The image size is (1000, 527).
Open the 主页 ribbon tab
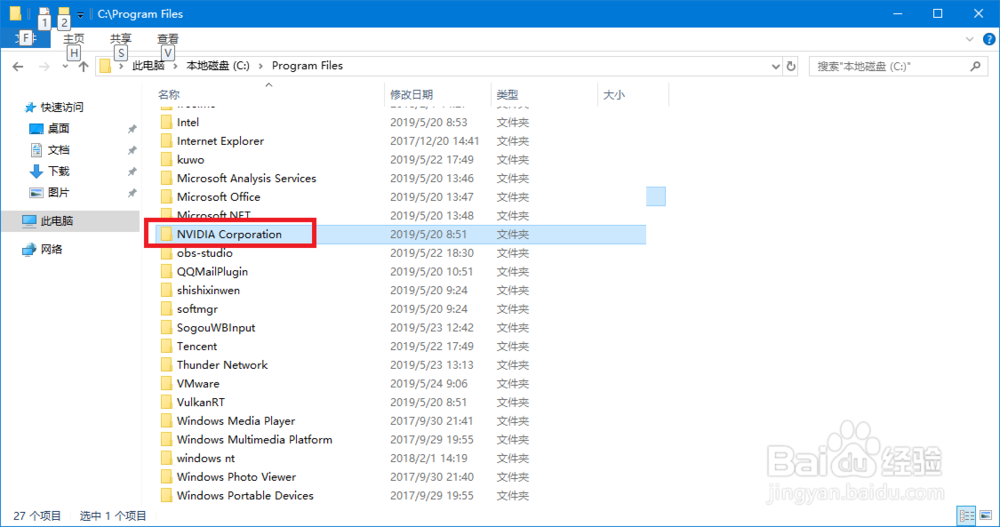pyautogui.click(x=73, y=39)
